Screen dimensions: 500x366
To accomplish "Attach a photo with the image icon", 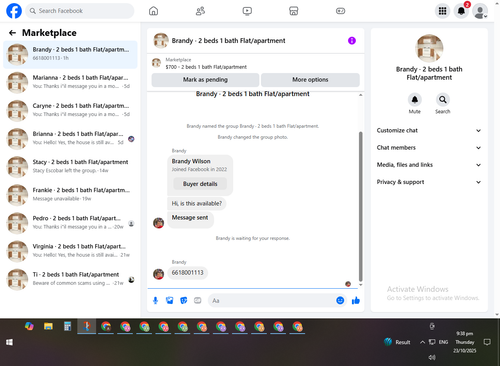I will (x=170, y=300).
